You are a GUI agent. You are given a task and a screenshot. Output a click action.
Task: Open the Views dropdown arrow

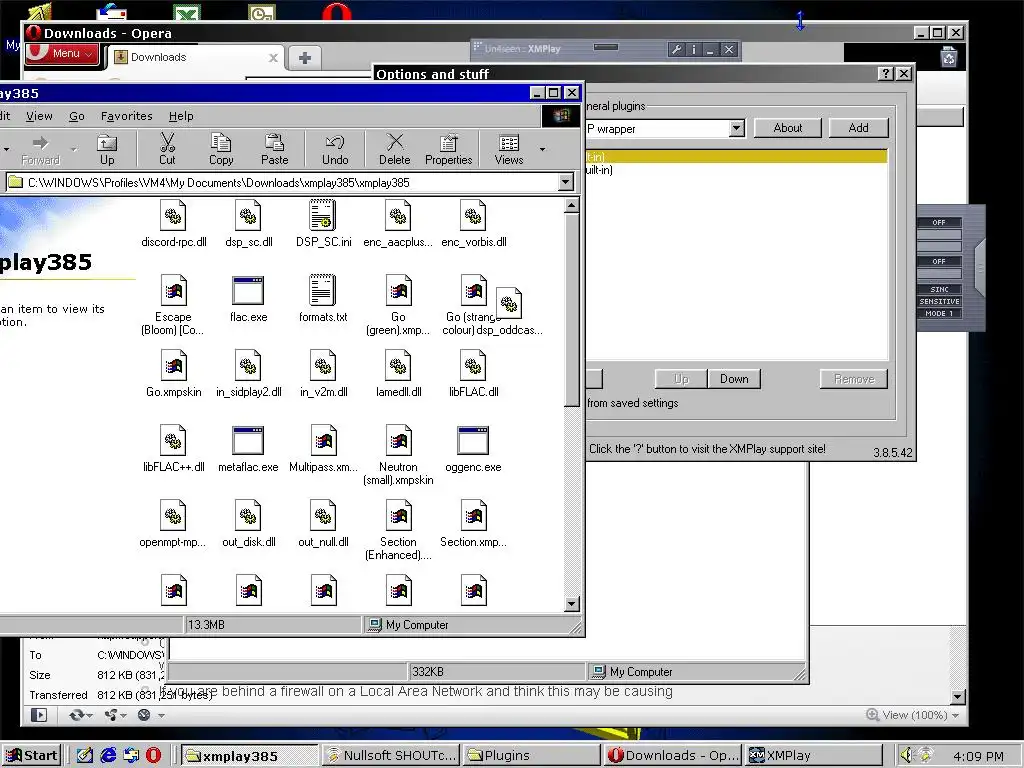(542, 150)
